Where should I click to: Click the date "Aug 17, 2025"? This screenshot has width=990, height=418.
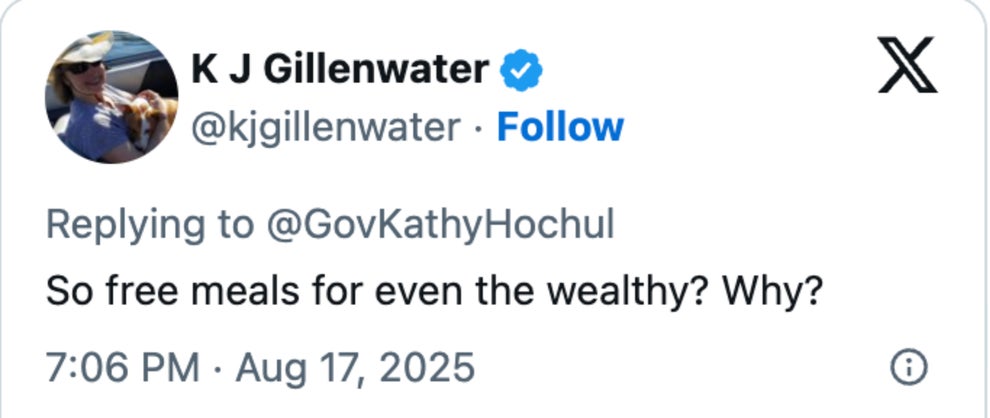click(354, 369)
